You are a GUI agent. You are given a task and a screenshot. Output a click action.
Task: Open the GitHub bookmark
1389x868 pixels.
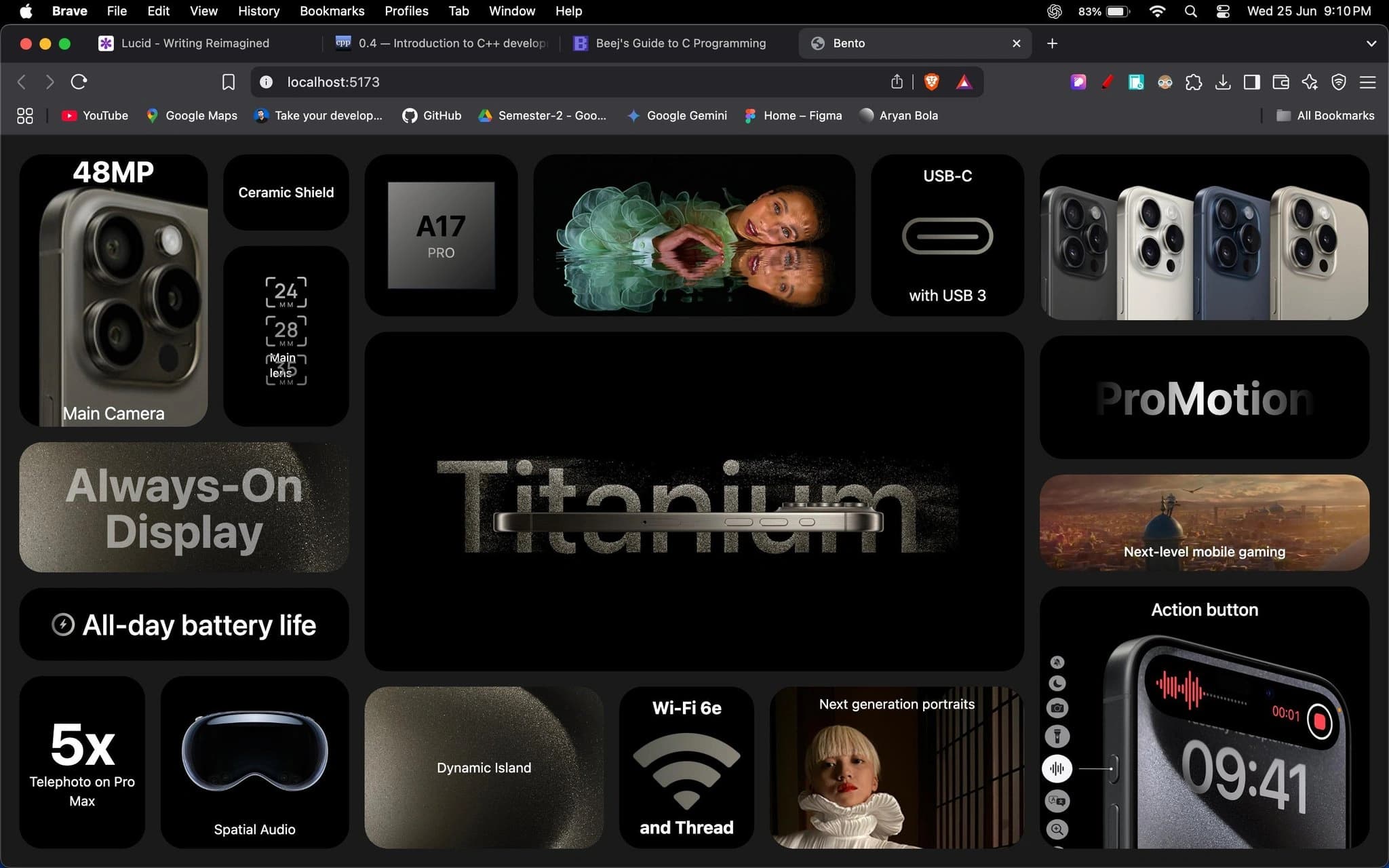point(432,116)
